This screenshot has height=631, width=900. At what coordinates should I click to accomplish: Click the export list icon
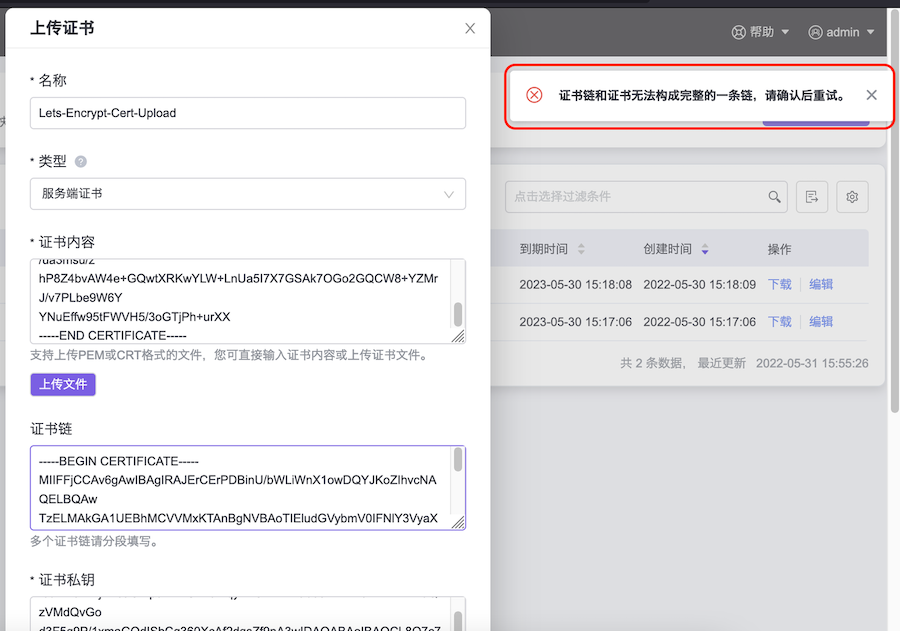[x=812, y=197]
